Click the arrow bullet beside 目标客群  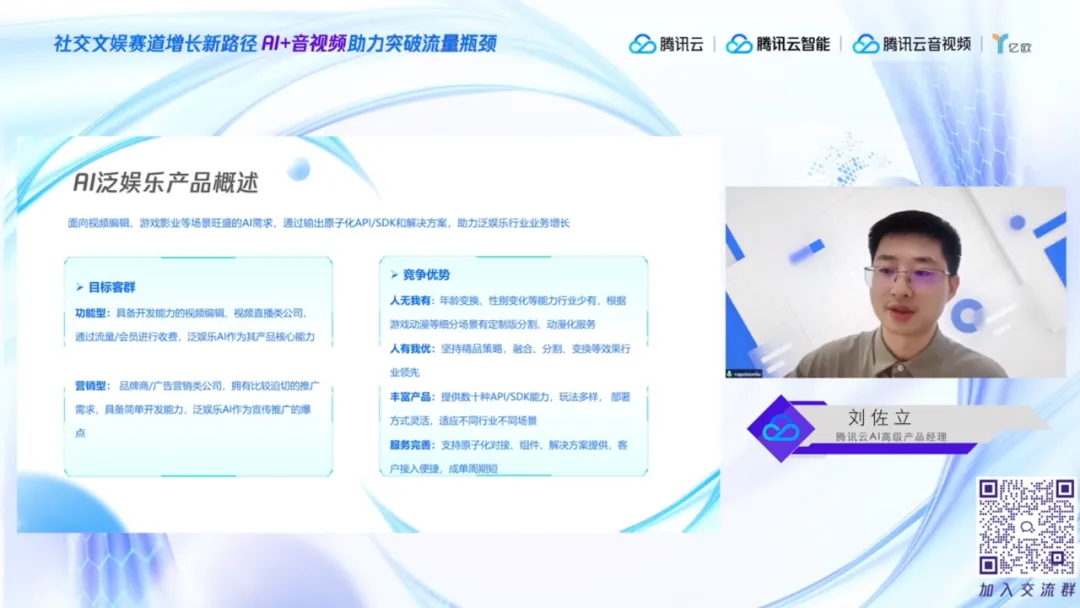[x=79, y=287]
